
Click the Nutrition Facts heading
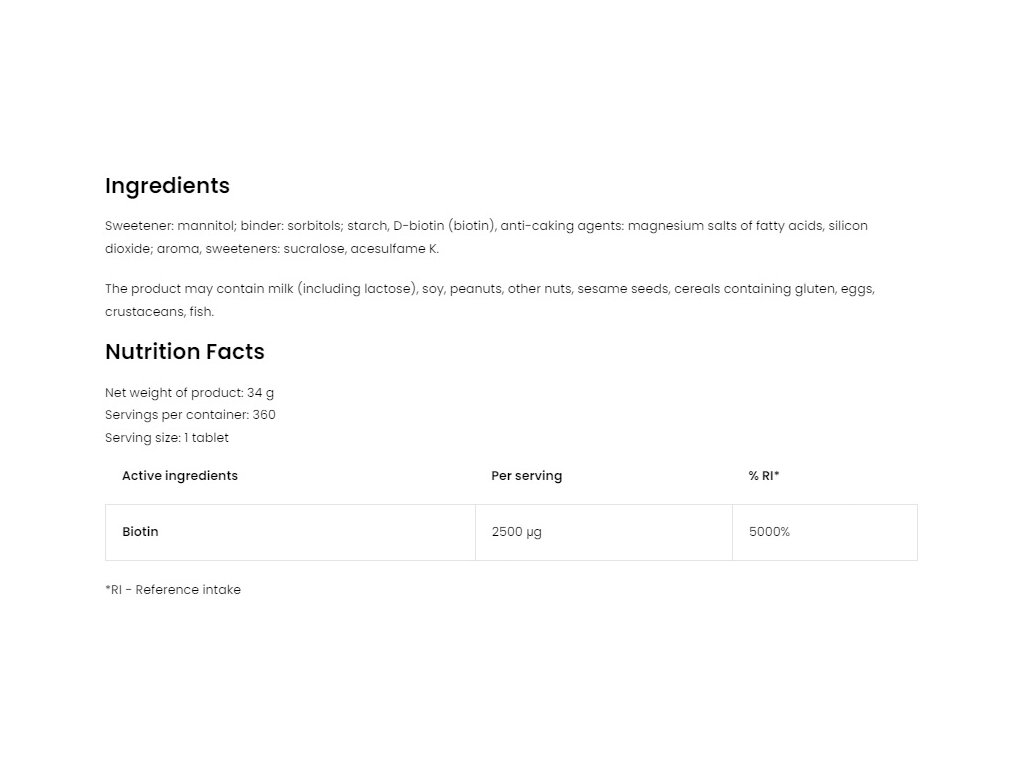pyautogui.click(x=185, y=352)
